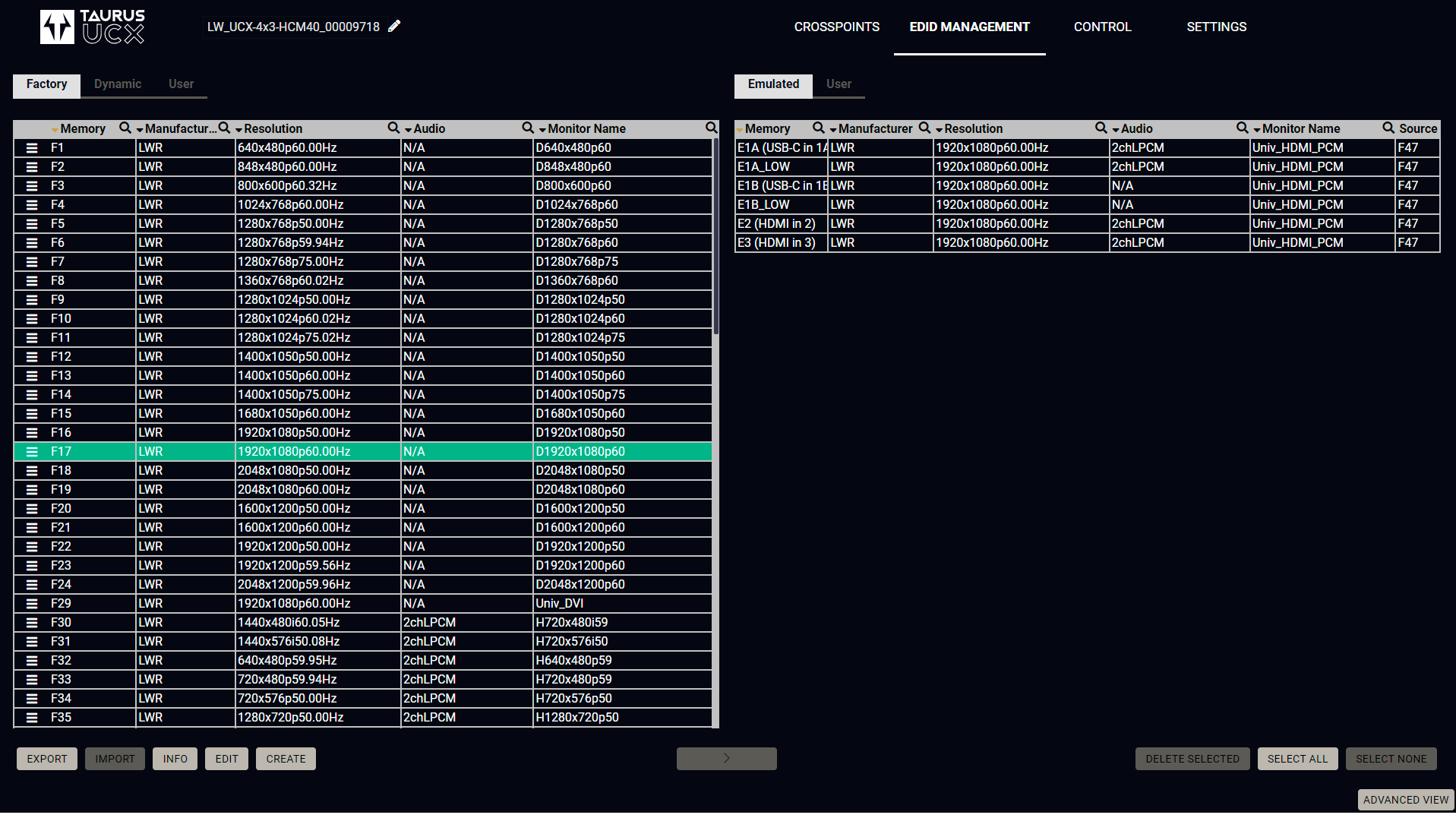
Task: Sort Emulated list by Monitor Name arrow
Action: [1257, 130]
